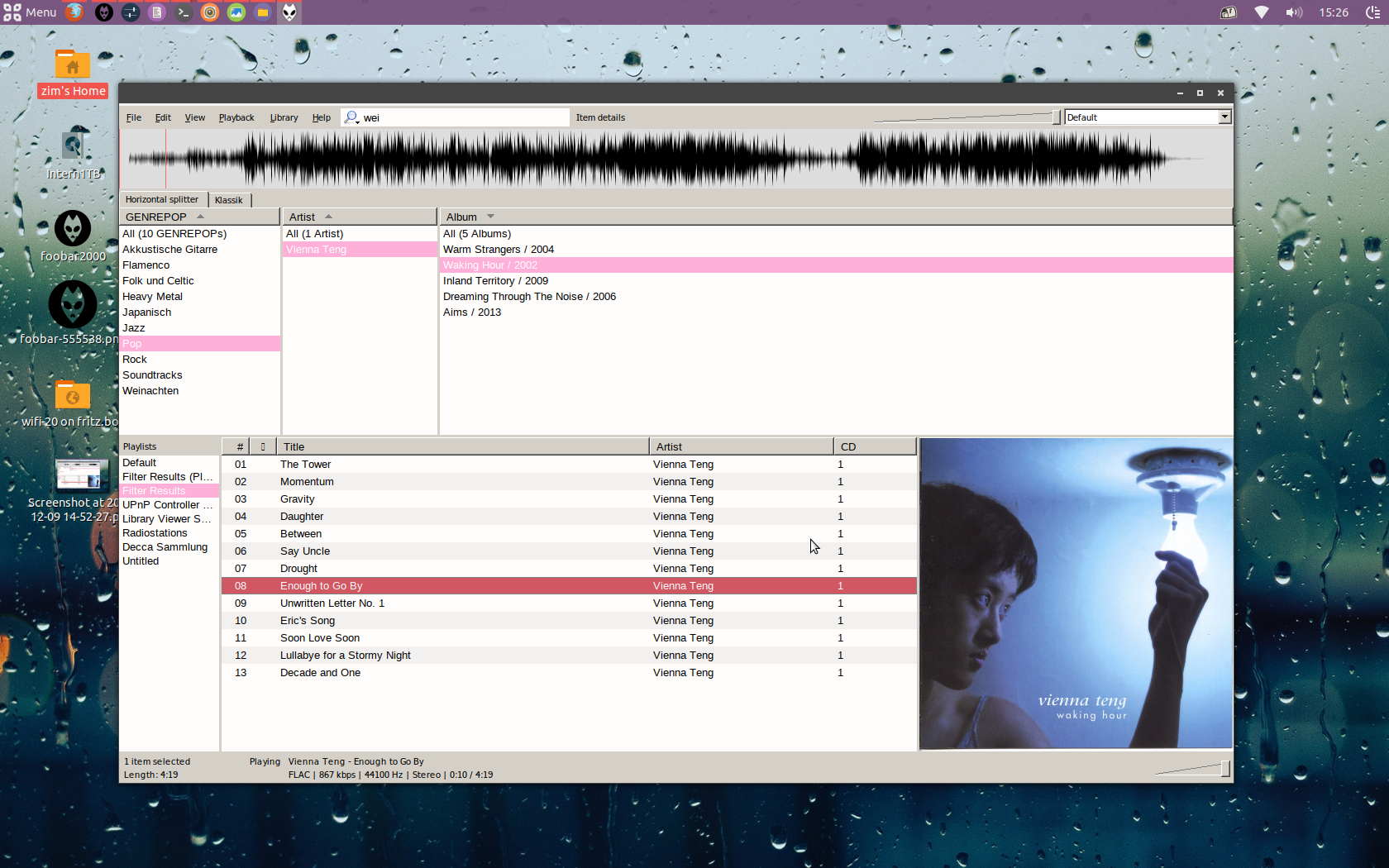This screenshot has width=1389, height=868.
Task: Open the session power icon in the tray
Action: 1372,12
